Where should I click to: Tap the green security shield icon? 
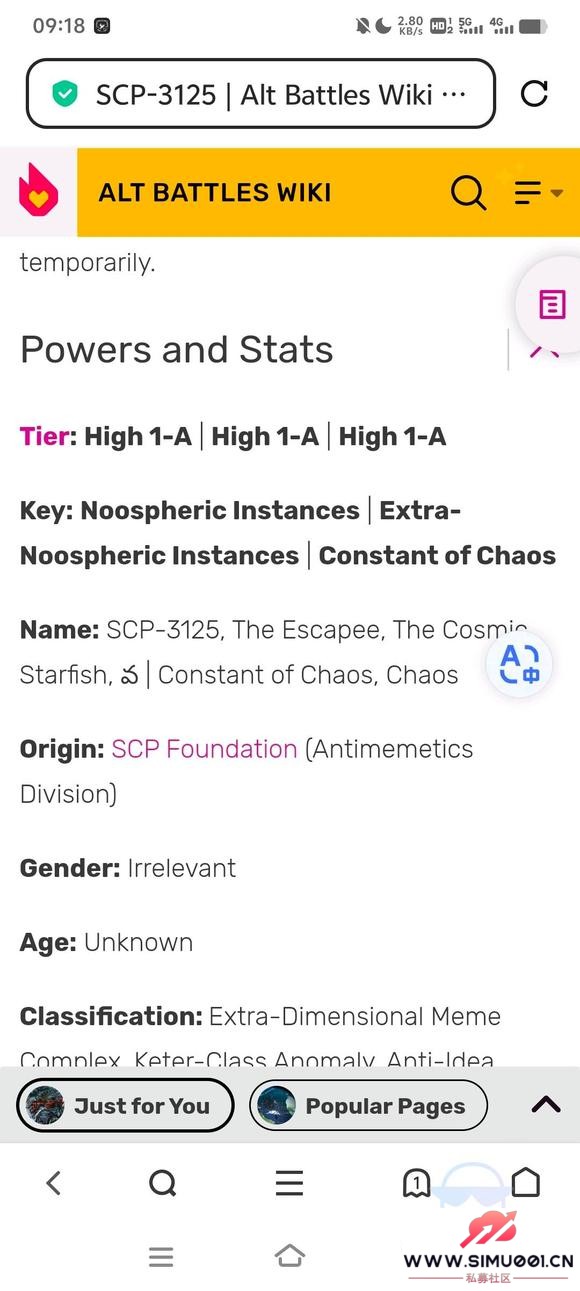click(65, 94)
